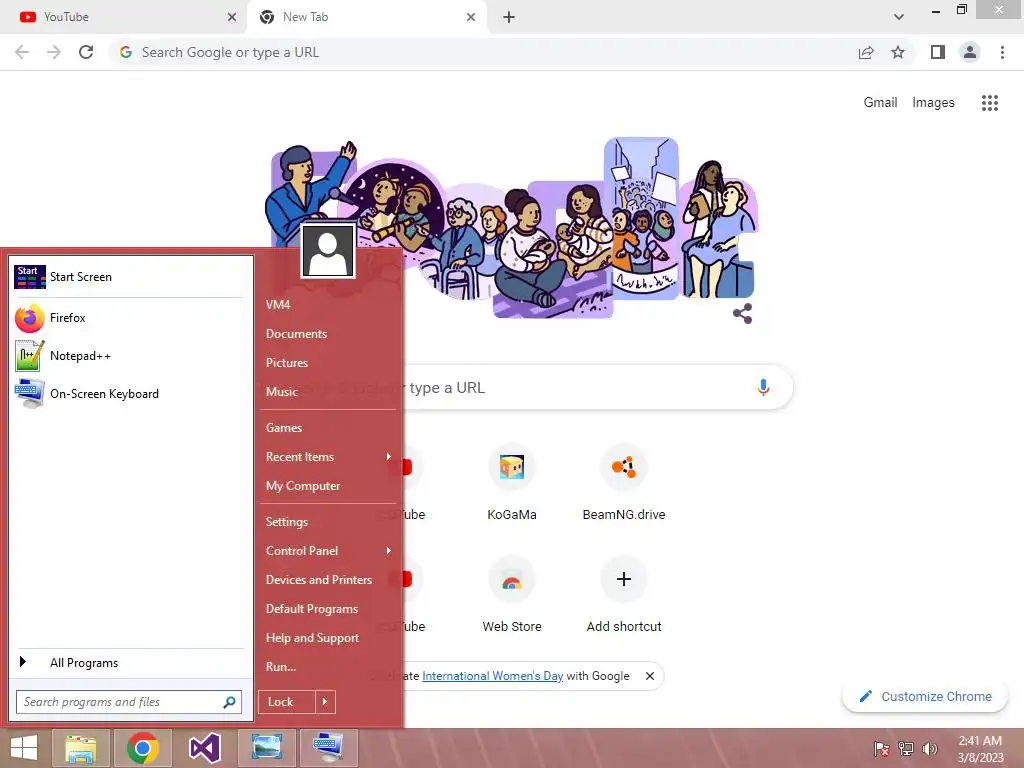The image size is (1024, 768).
Task: Click the Windows Start button
Action: (24, 748)
